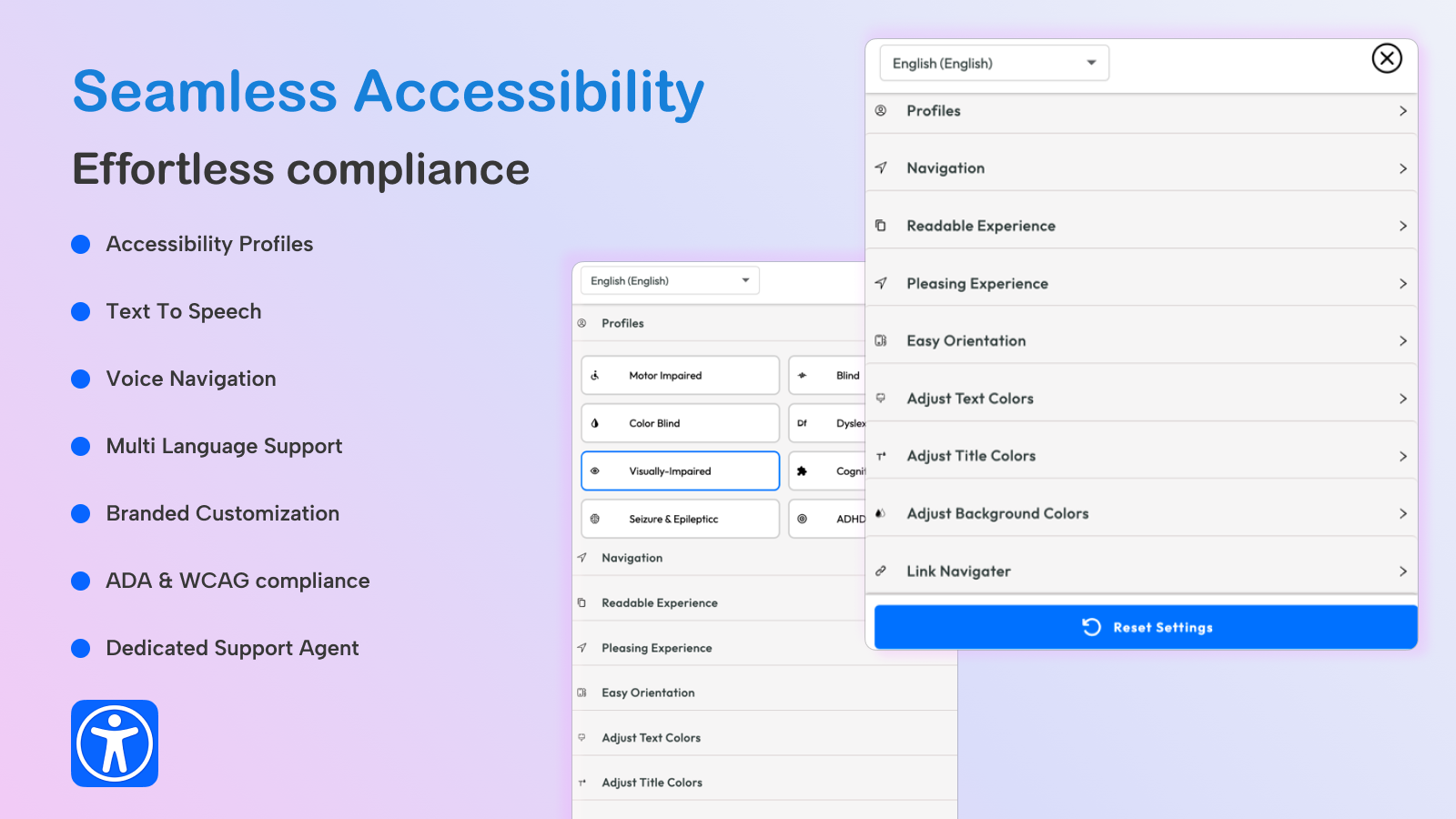
Task: Click the eye icon on Visually-Impaired
Action: (x=595, y=471)
